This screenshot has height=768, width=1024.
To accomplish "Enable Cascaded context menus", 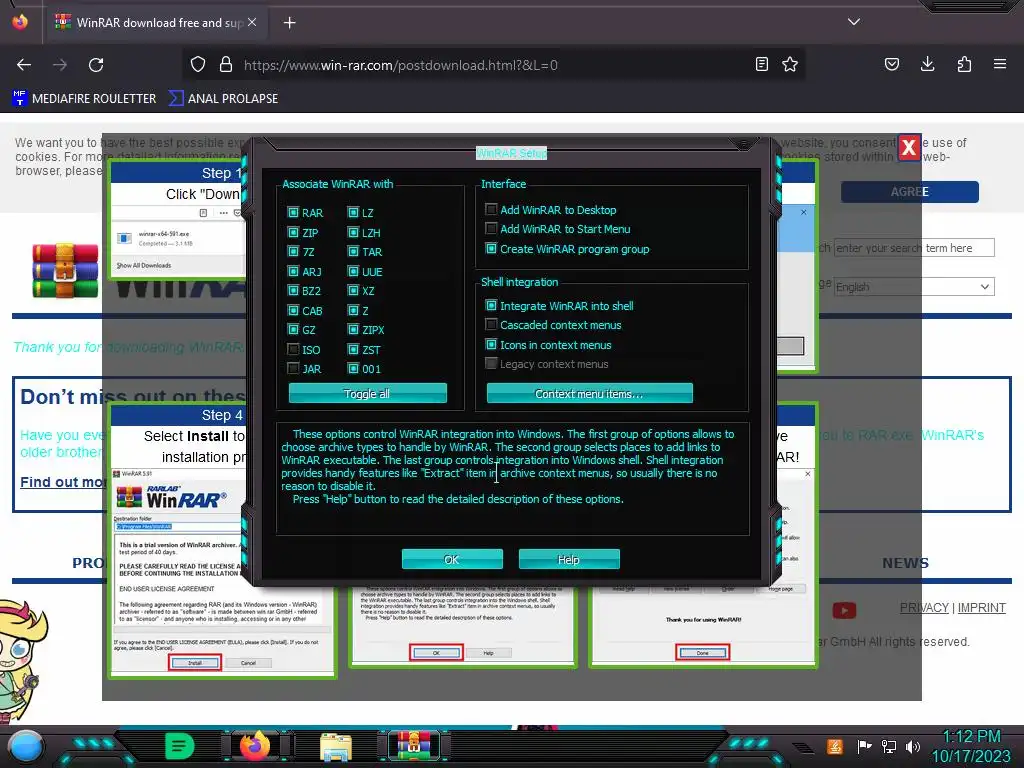I will point(491,324).
